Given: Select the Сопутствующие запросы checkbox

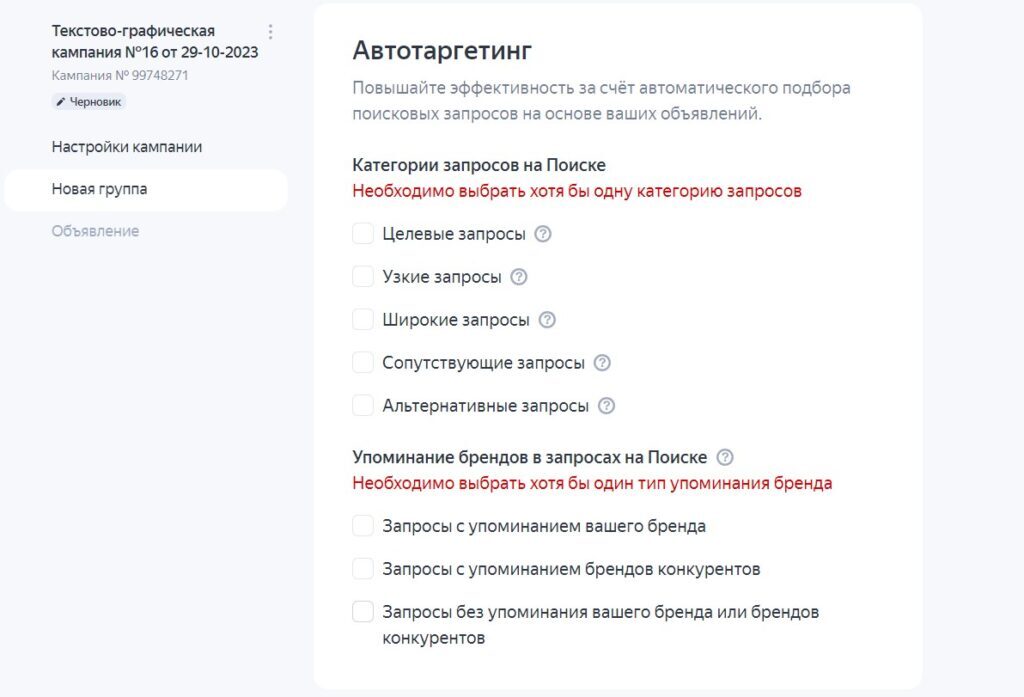Looking at the screenshot, I should pyautogui.click(x=363, y=363).
